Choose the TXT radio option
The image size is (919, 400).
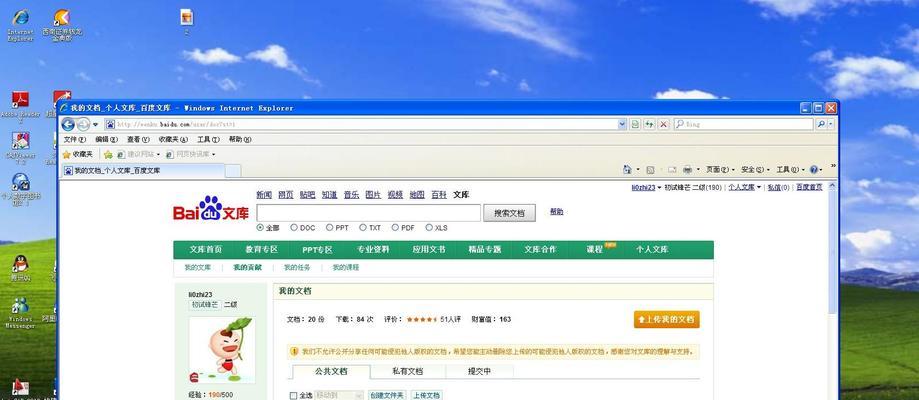[x=363, y=228]
